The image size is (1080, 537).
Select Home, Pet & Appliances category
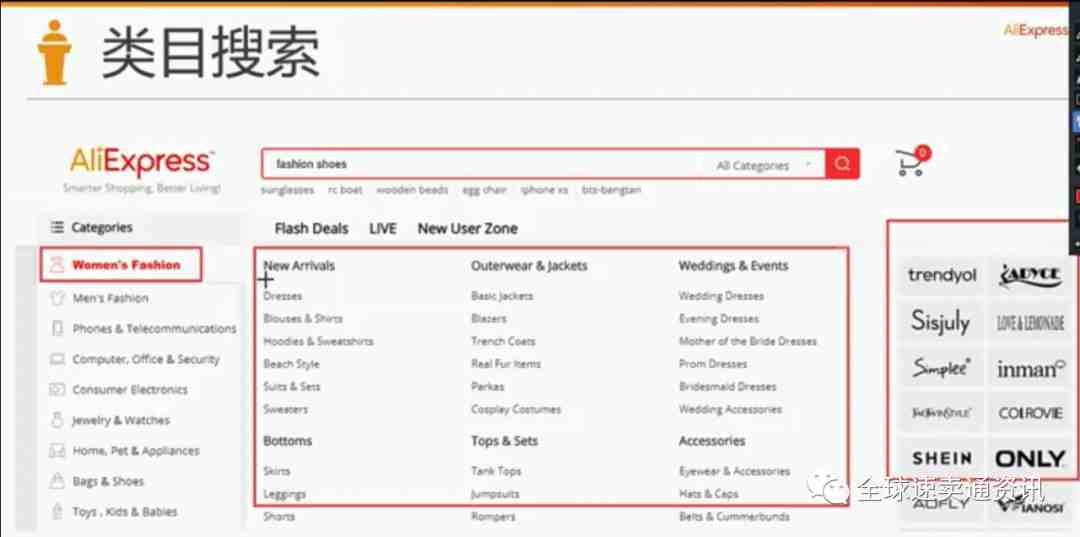point(136,451)
